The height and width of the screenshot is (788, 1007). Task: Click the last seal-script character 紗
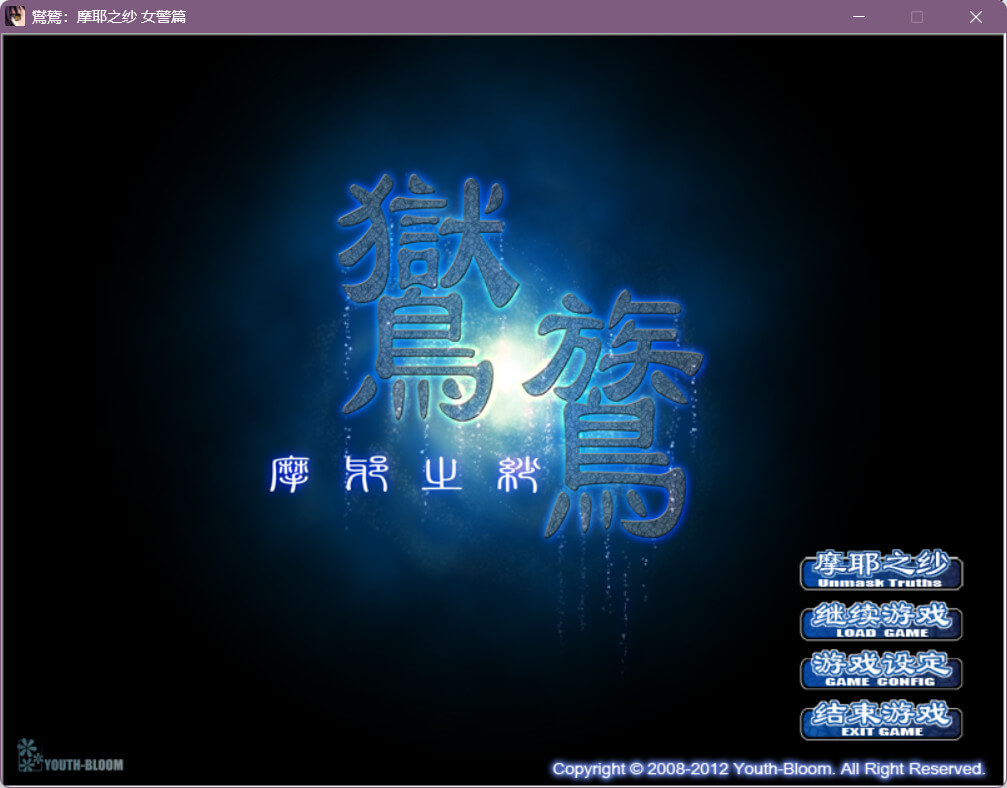pyautogui.click(x=517, y=473)
